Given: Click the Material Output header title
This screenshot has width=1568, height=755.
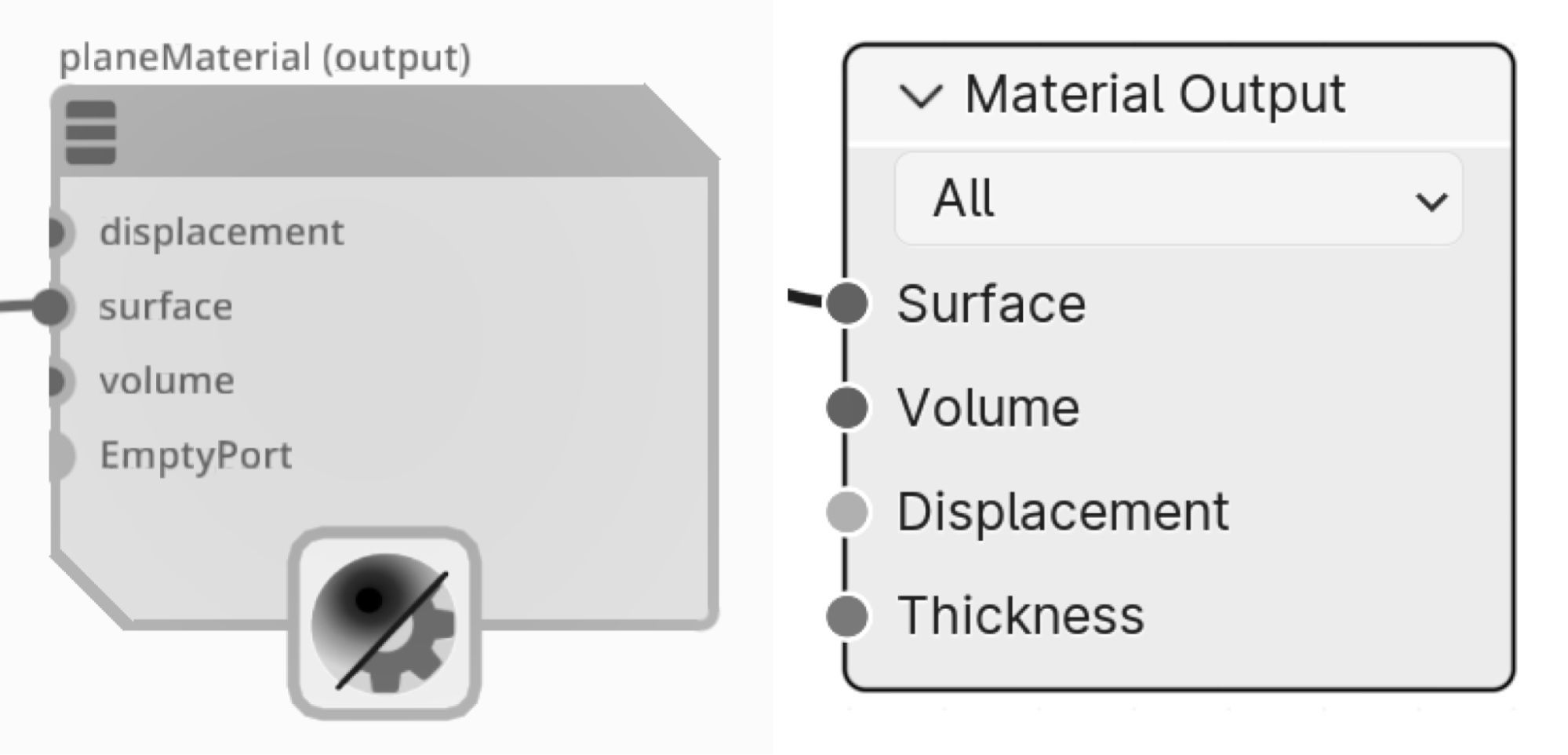Looking at the screenshot, I should pos(1155,94).
